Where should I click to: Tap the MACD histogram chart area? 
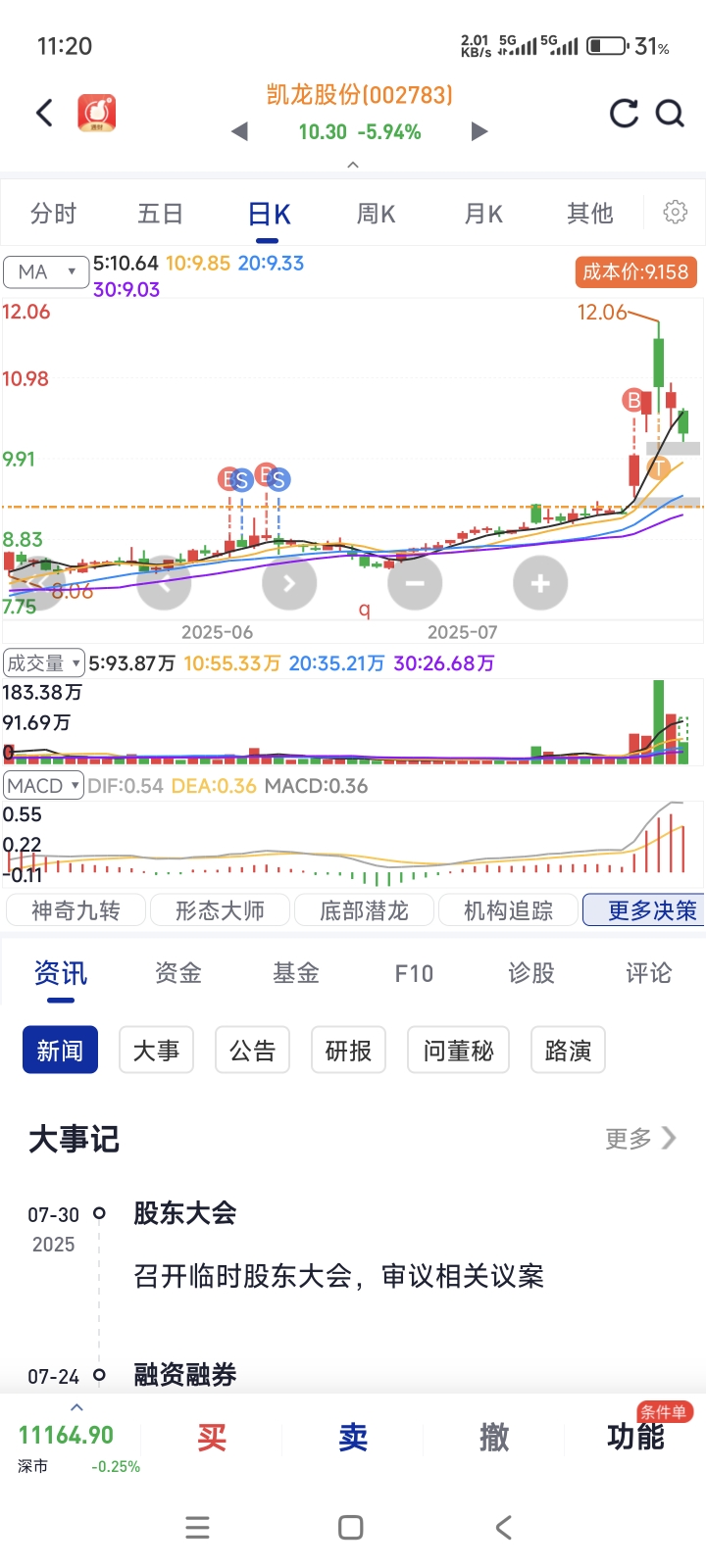[353, 845]
